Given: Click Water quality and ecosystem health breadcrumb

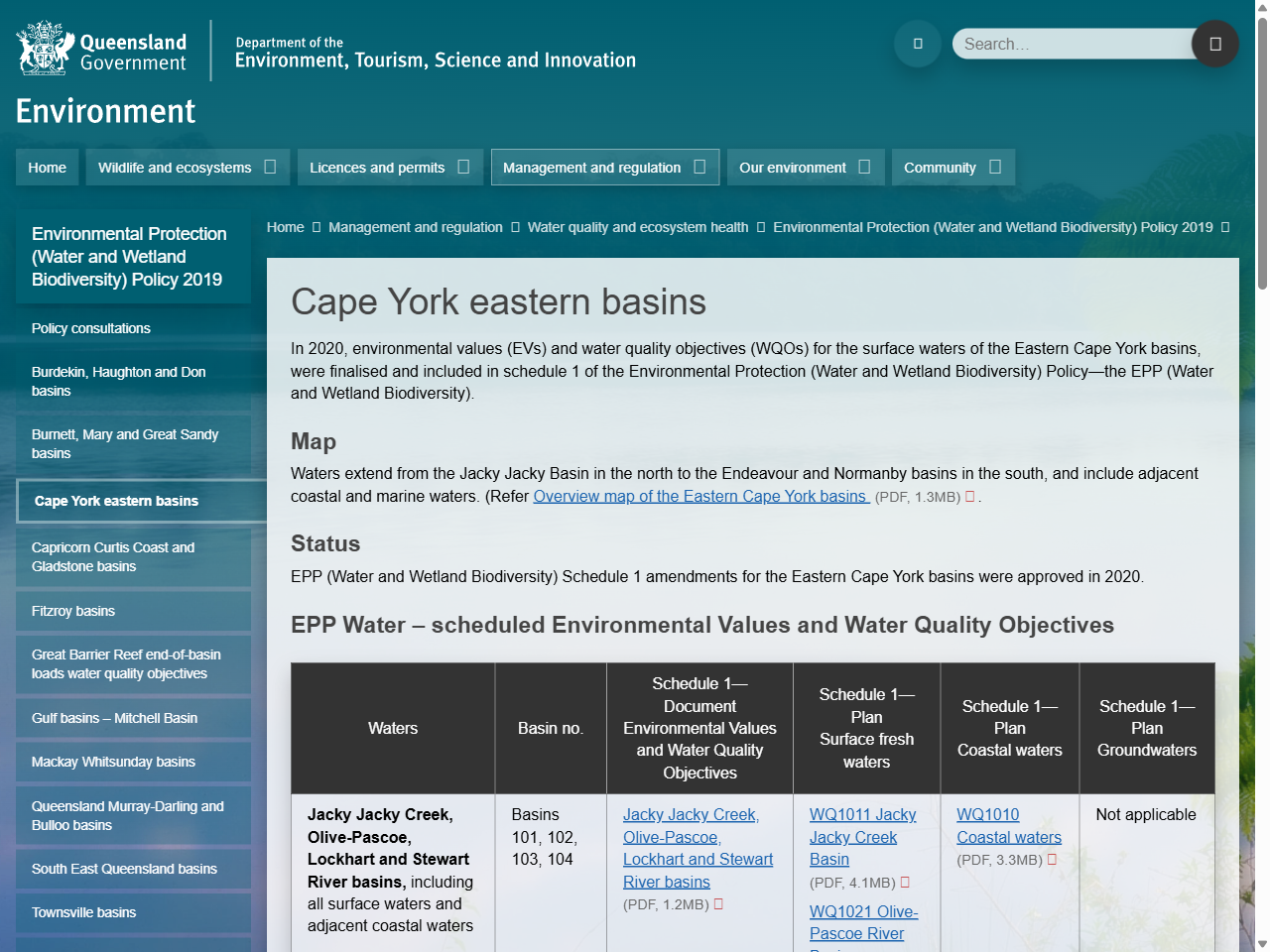Looking at the screenshot, I should 638,227.
